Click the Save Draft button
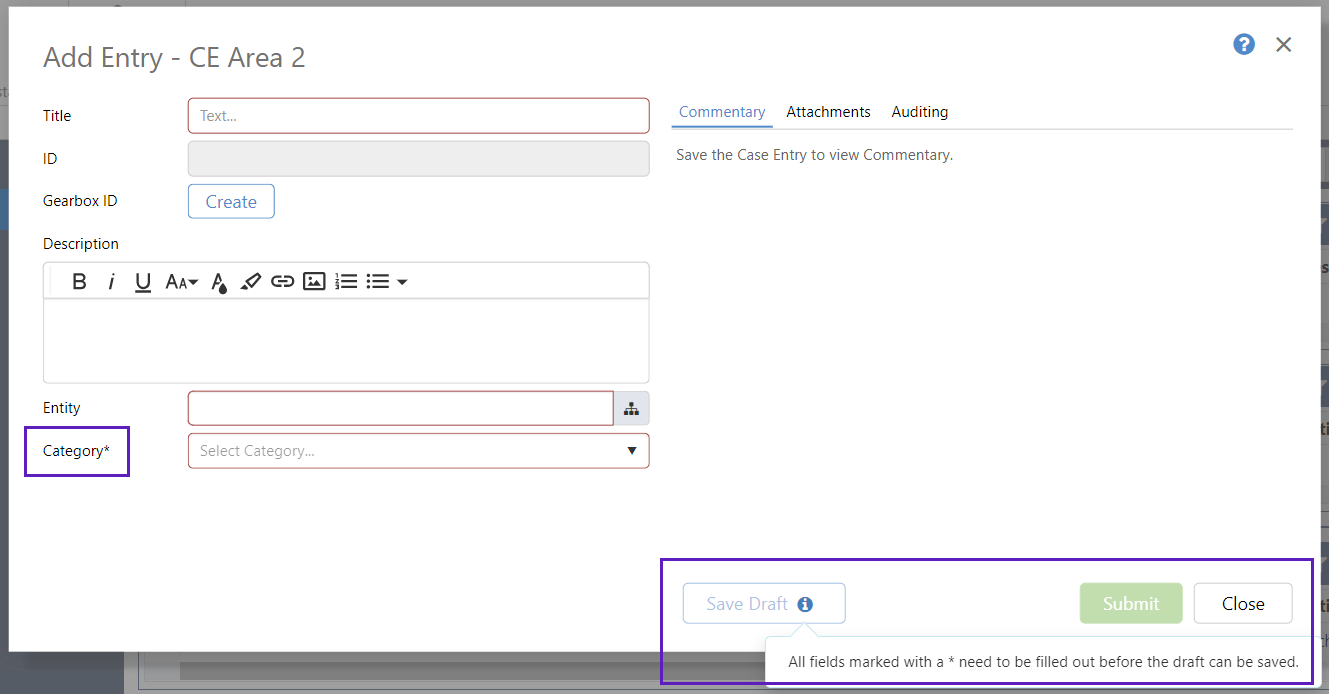The image size is (1329, 694). pos(764,604)
